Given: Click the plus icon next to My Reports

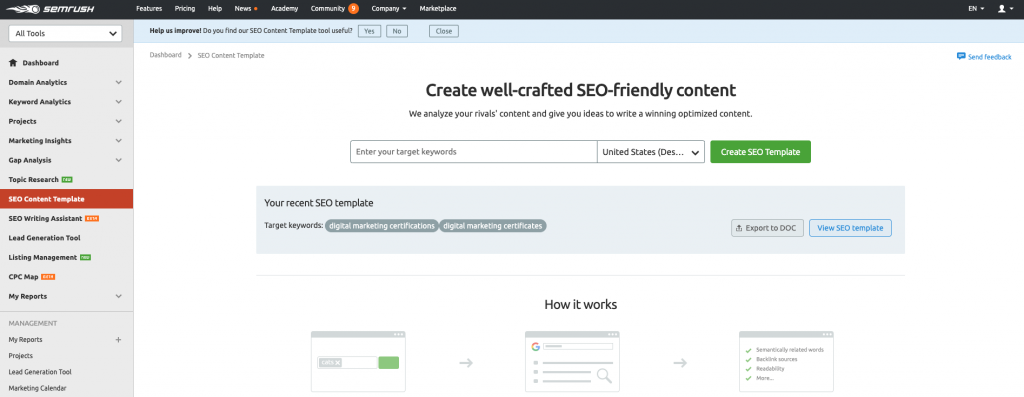Looking at the screenshot, I should (118, 340).
